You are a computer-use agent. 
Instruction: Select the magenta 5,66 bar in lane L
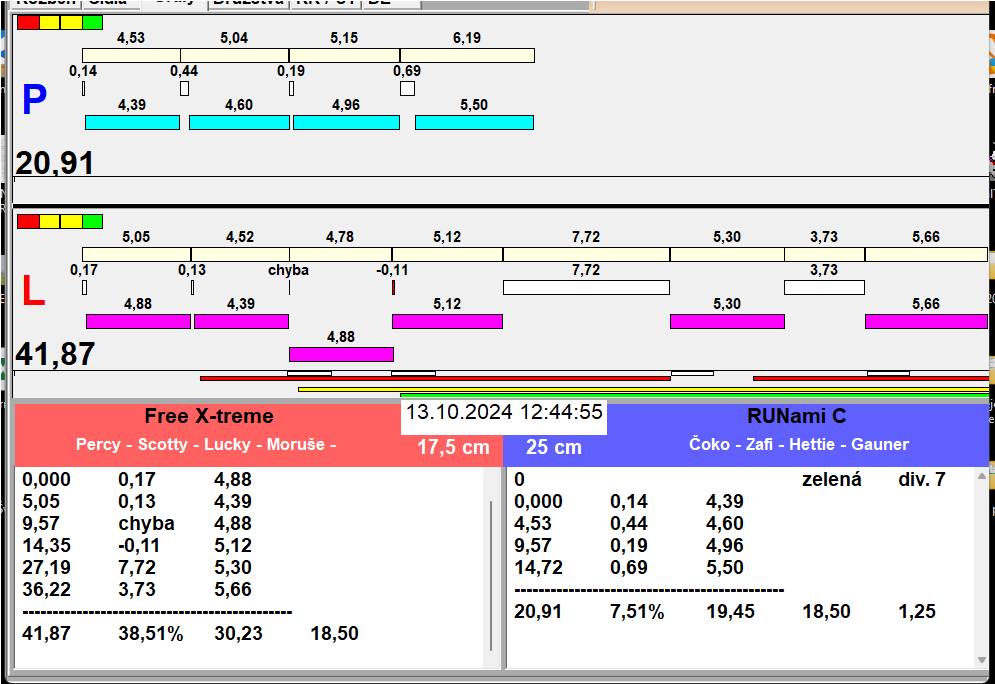(x=926, y=321)
